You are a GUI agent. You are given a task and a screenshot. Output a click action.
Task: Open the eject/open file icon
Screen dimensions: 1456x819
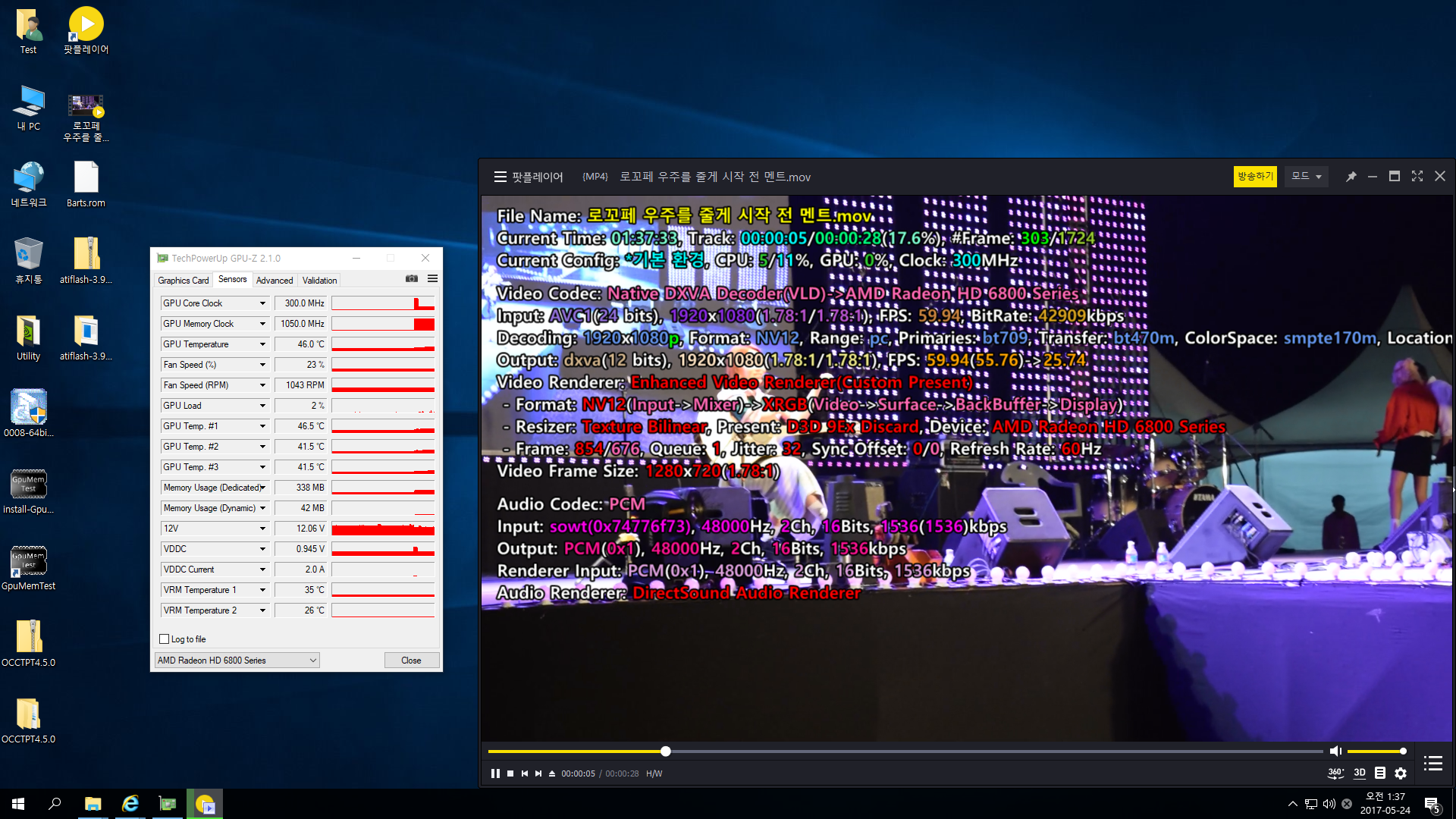pos(552,773)
